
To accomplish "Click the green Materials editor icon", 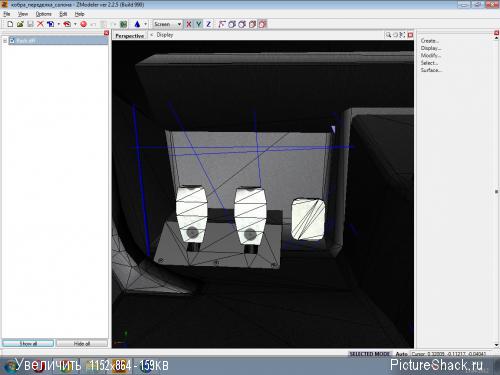I will point(124,24).
